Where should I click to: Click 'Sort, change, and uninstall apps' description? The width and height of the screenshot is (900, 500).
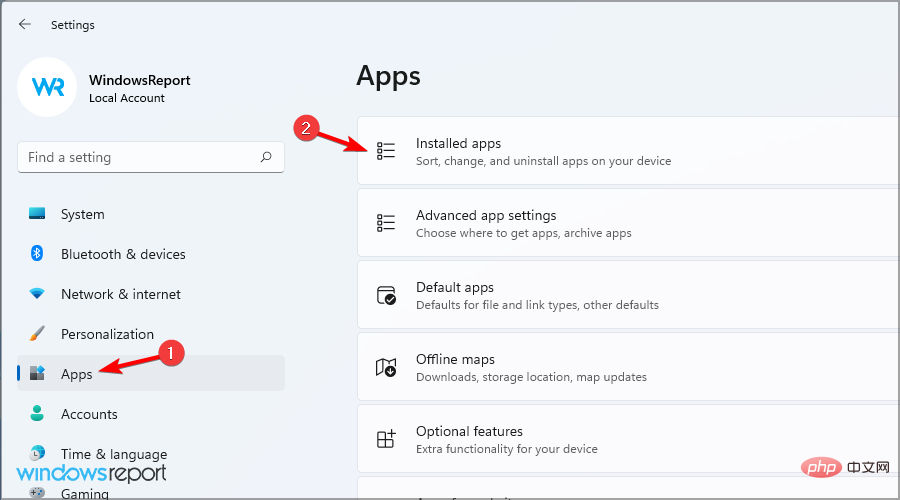pos(544,161)
